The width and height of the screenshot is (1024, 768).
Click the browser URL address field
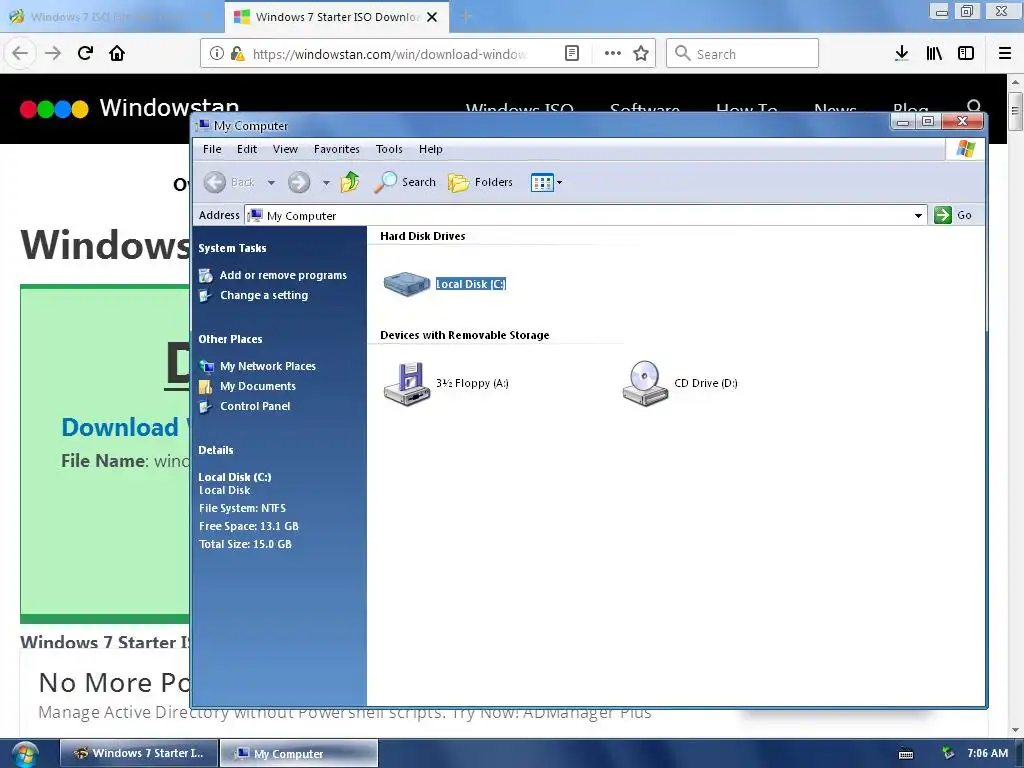point(390,54)
